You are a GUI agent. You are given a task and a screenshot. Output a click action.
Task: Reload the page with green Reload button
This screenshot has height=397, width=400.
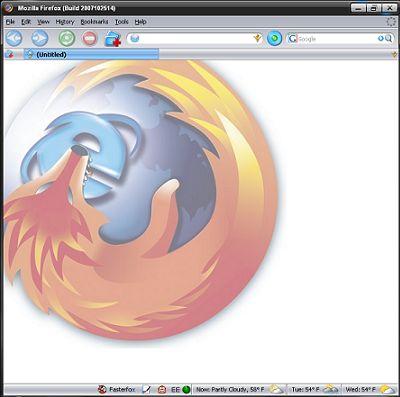coord(67,38)
